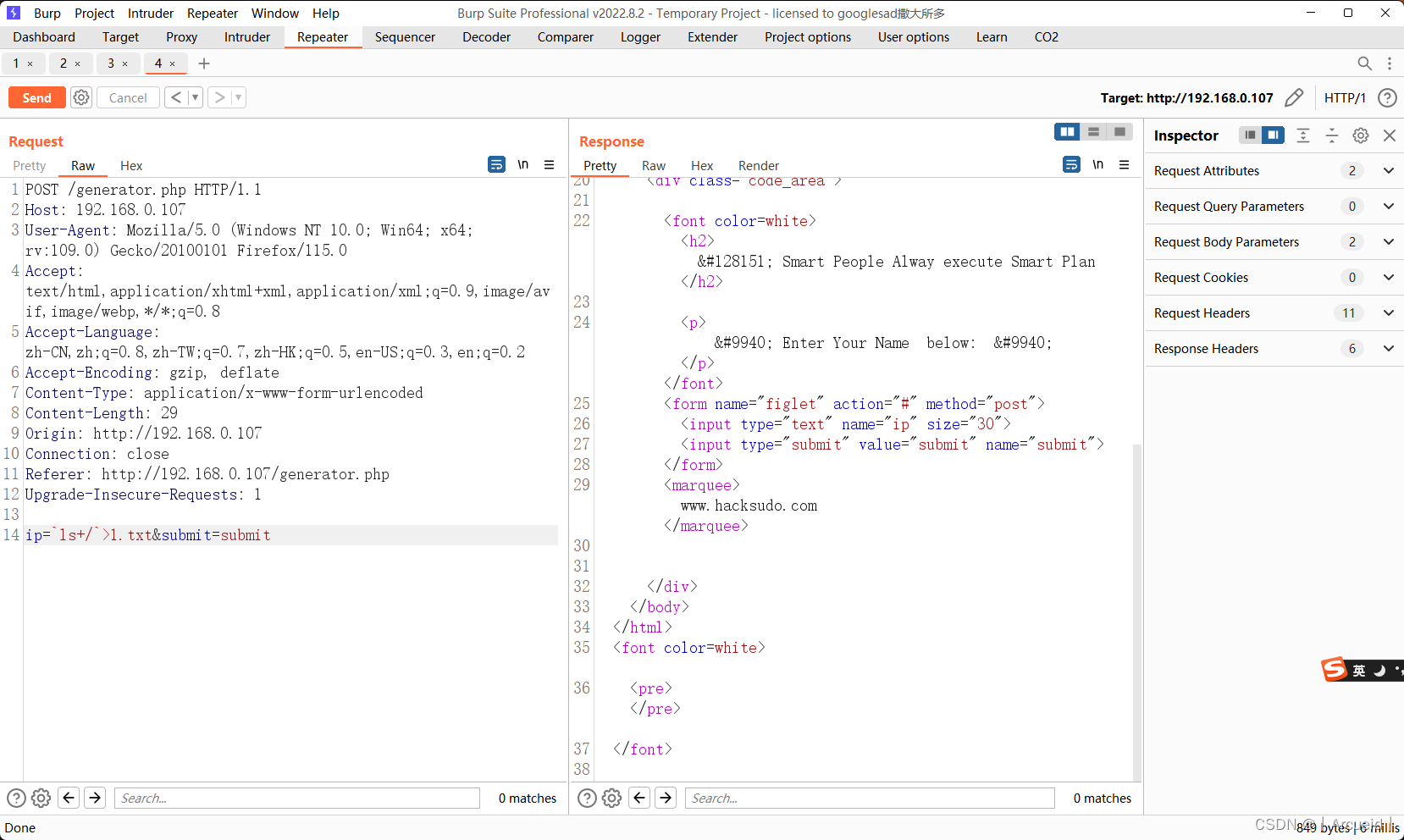This screenshot has height=840, width=1404.
Task: Open the Help menu
Action: pos(326,14)
